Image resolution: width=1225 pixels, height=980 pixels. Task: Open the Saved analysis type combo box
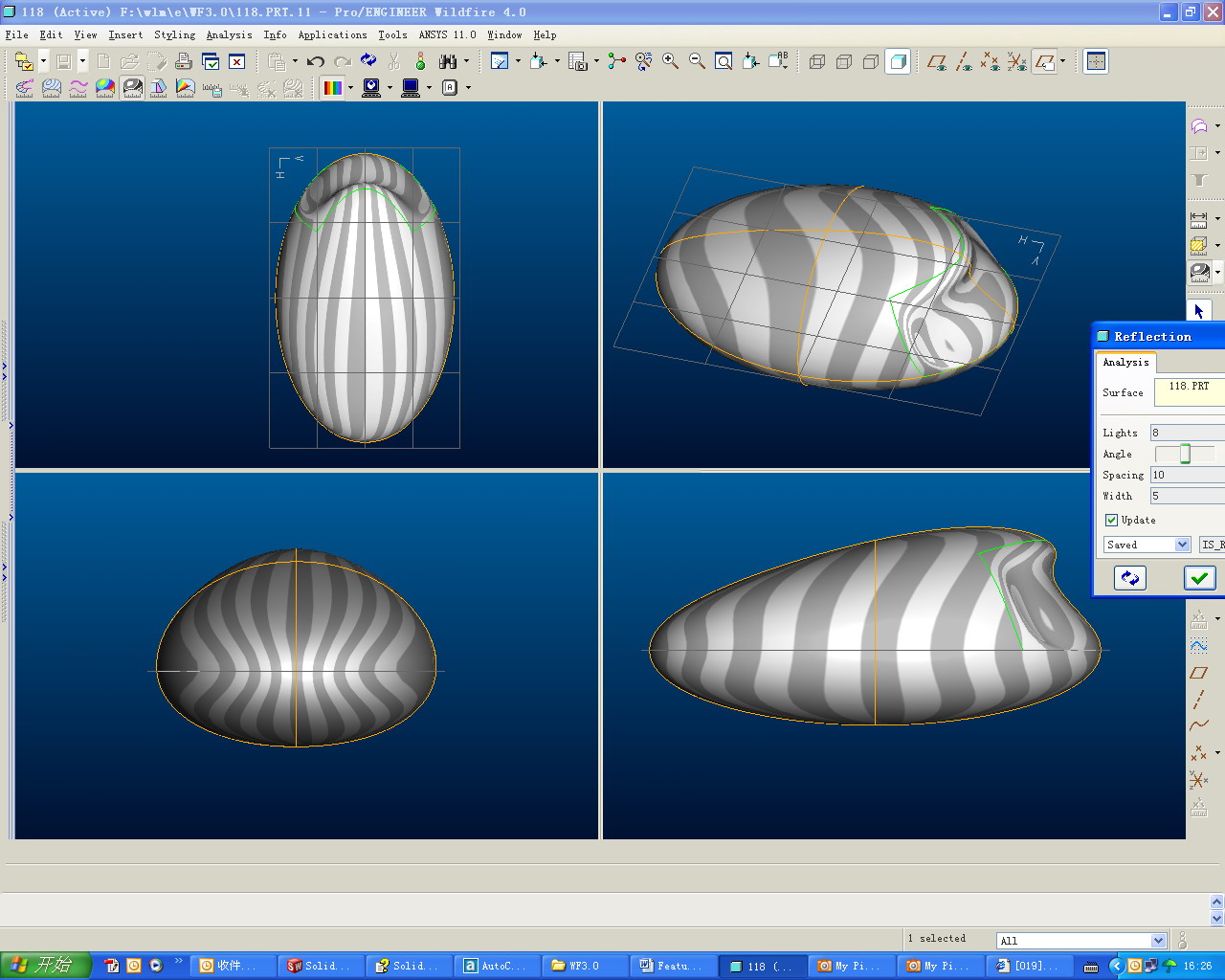tap(1147, 545)
